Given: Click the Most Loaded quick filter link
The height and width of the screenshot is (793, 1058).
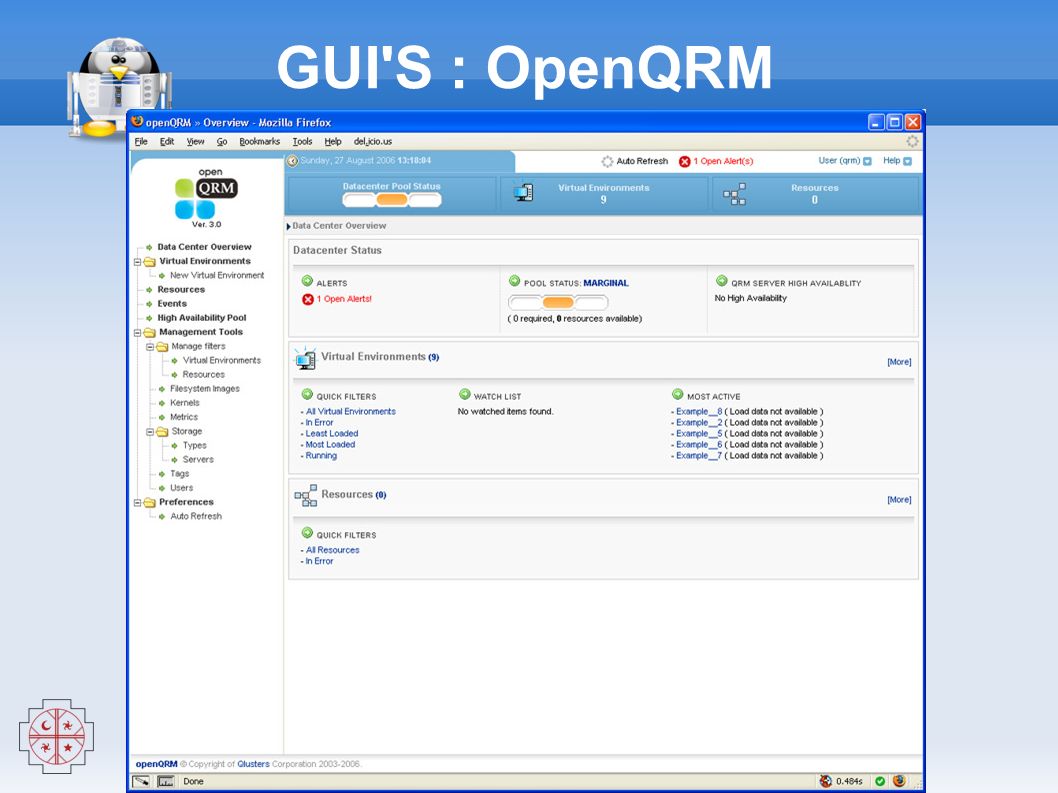Looking at the screenshot, I should (x=330, y=444).
